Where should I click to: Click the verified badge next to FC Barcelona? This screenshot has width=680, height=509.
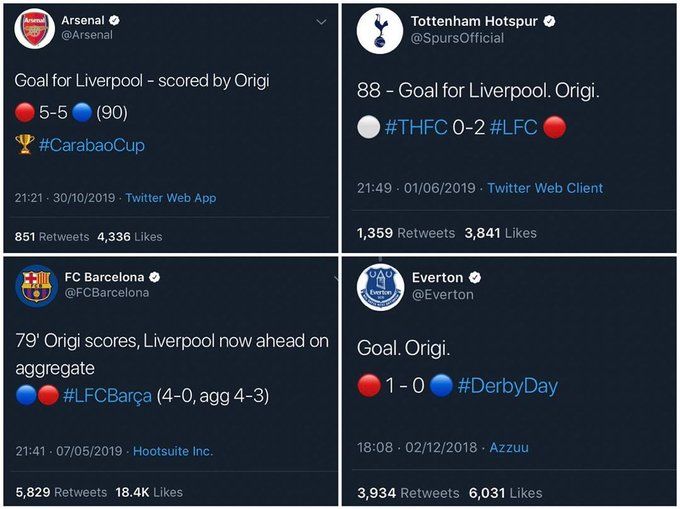154,277
